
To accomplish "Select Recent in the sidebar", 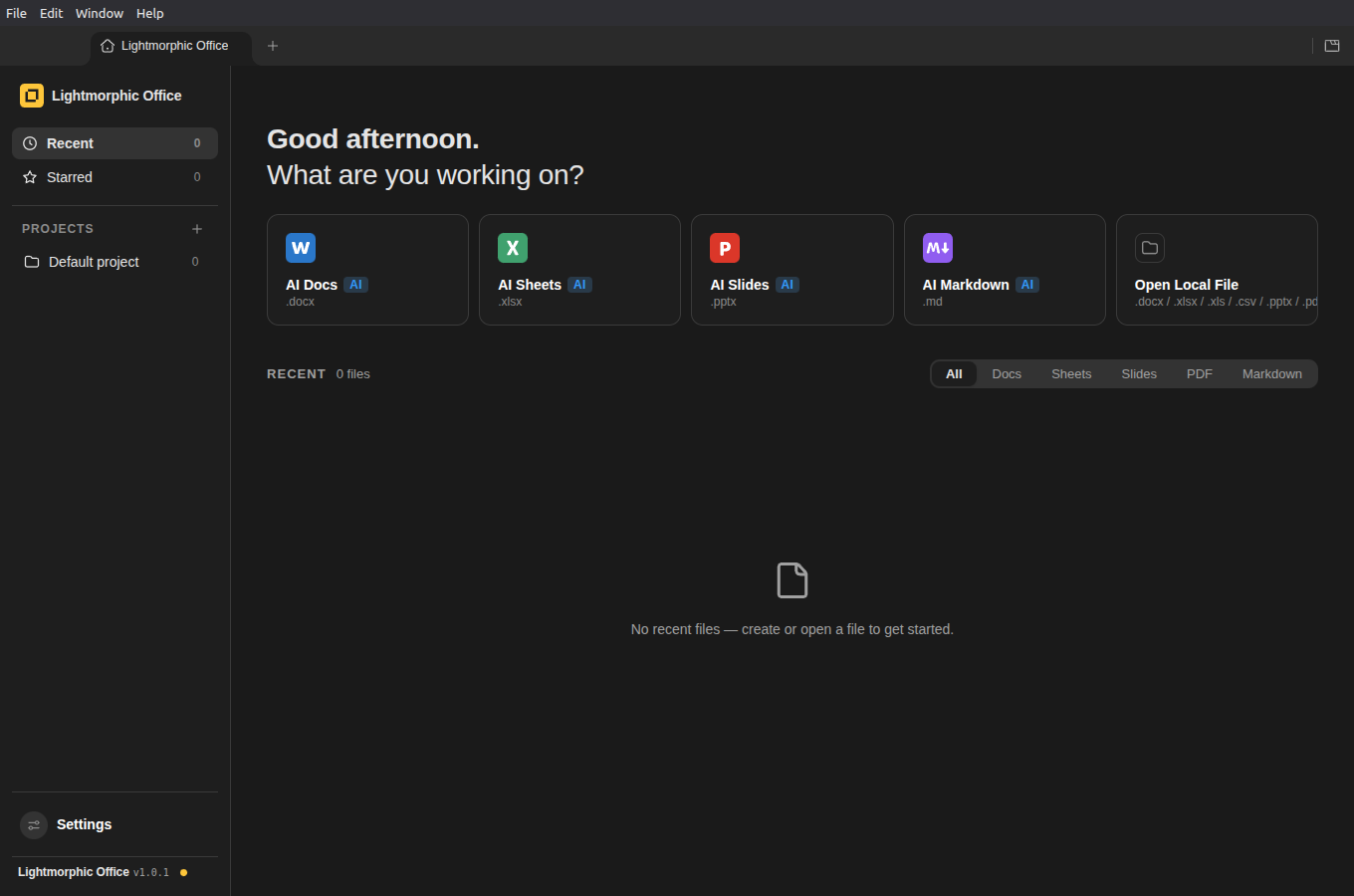I will click(x=114, y=143).
